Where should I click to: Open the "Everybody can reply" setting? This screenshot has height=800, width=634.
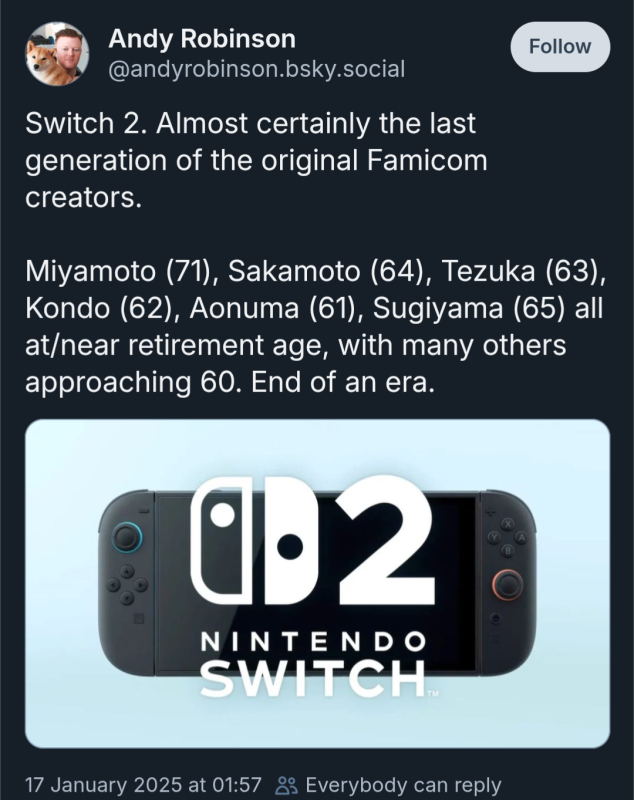click(402, 785)
